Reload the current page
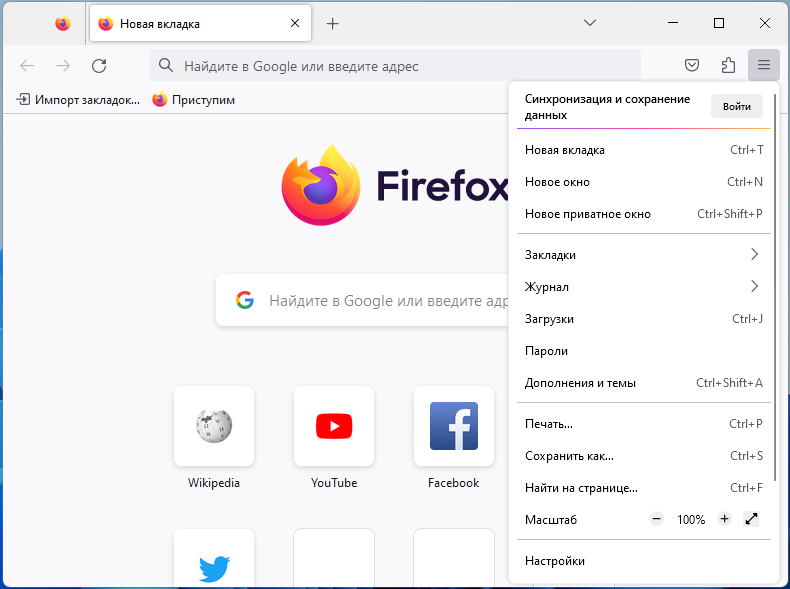790x589 pixels. pyautogui.click(x=99, y=66)
